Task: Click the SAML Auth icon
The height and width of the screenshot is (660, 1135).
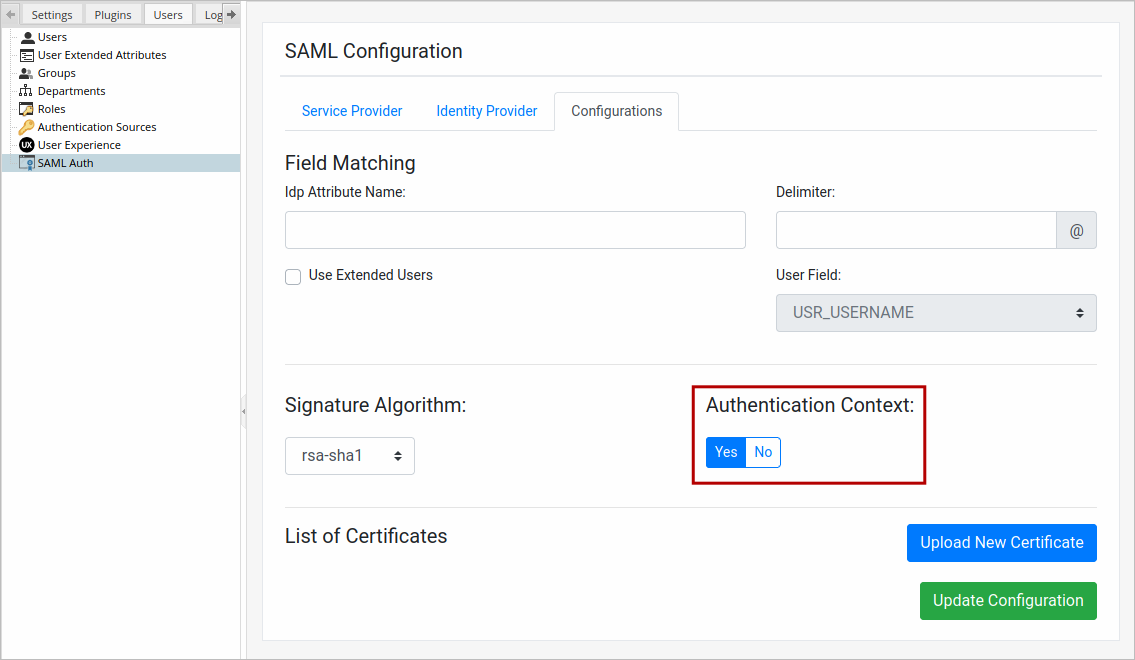Action: 27,163
